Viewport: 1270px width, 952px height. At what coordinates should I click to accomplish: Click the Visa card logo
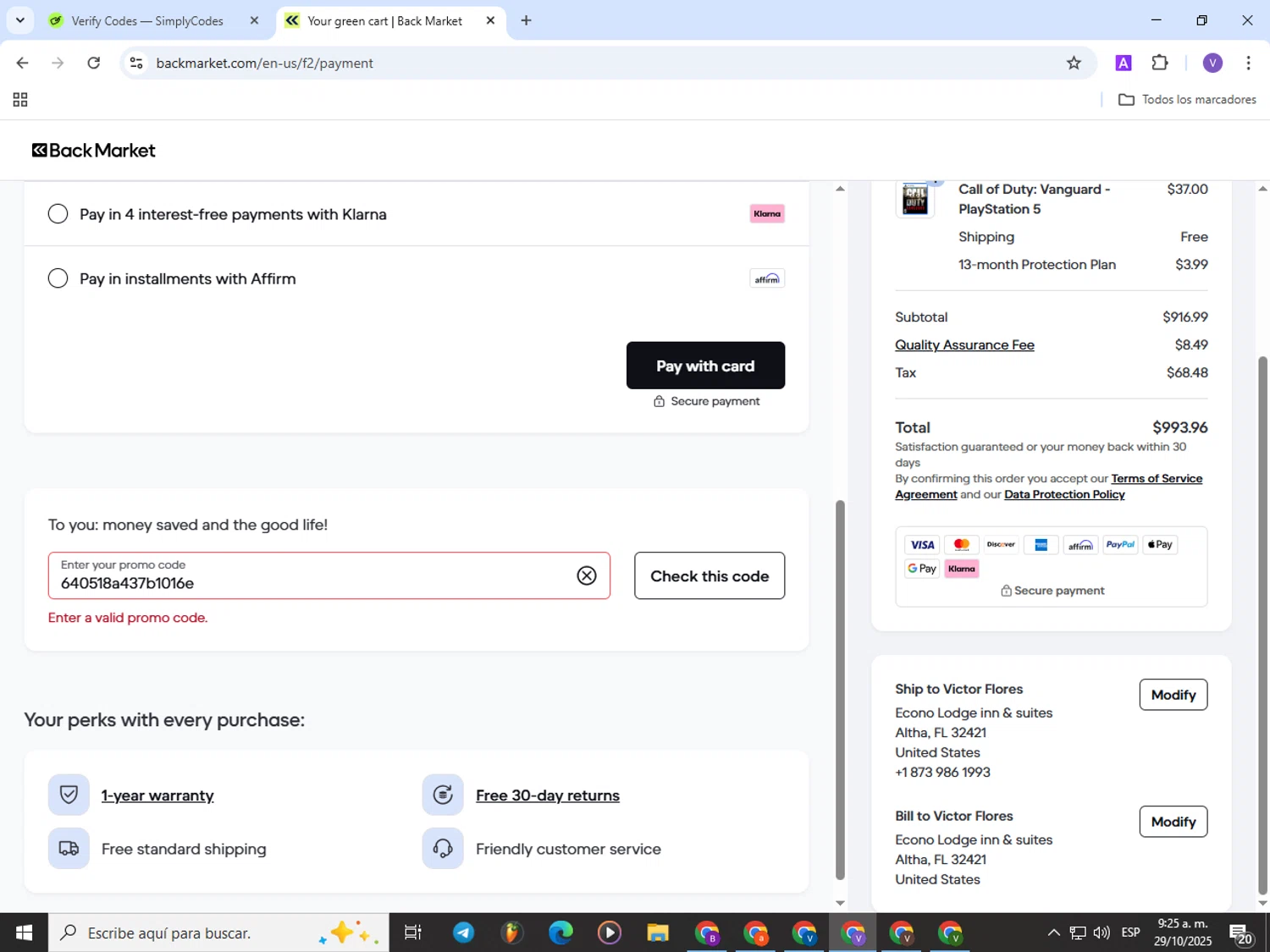point(922,545)
